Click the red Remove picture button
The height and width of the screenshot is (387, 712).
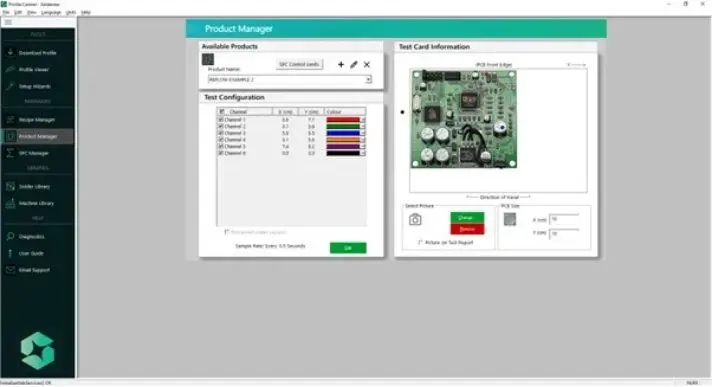[x=467, y=229]
